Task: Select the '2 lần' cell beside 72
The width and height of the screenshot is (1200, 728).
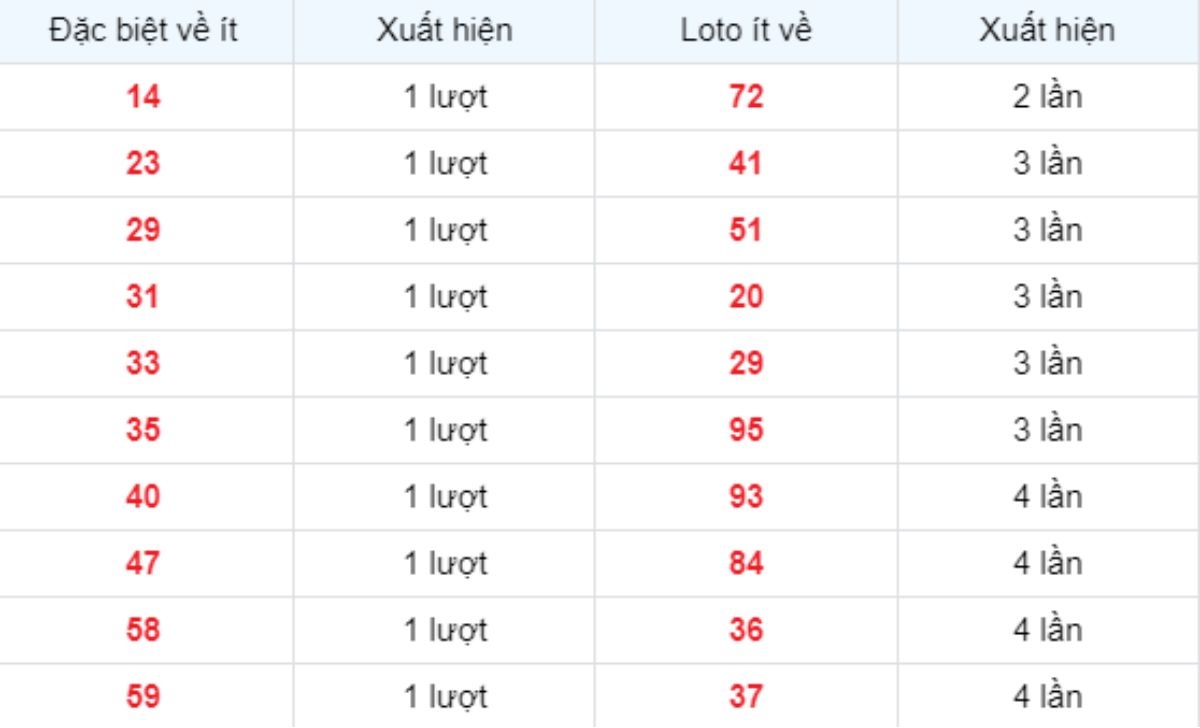Action: click(1048, 97)
